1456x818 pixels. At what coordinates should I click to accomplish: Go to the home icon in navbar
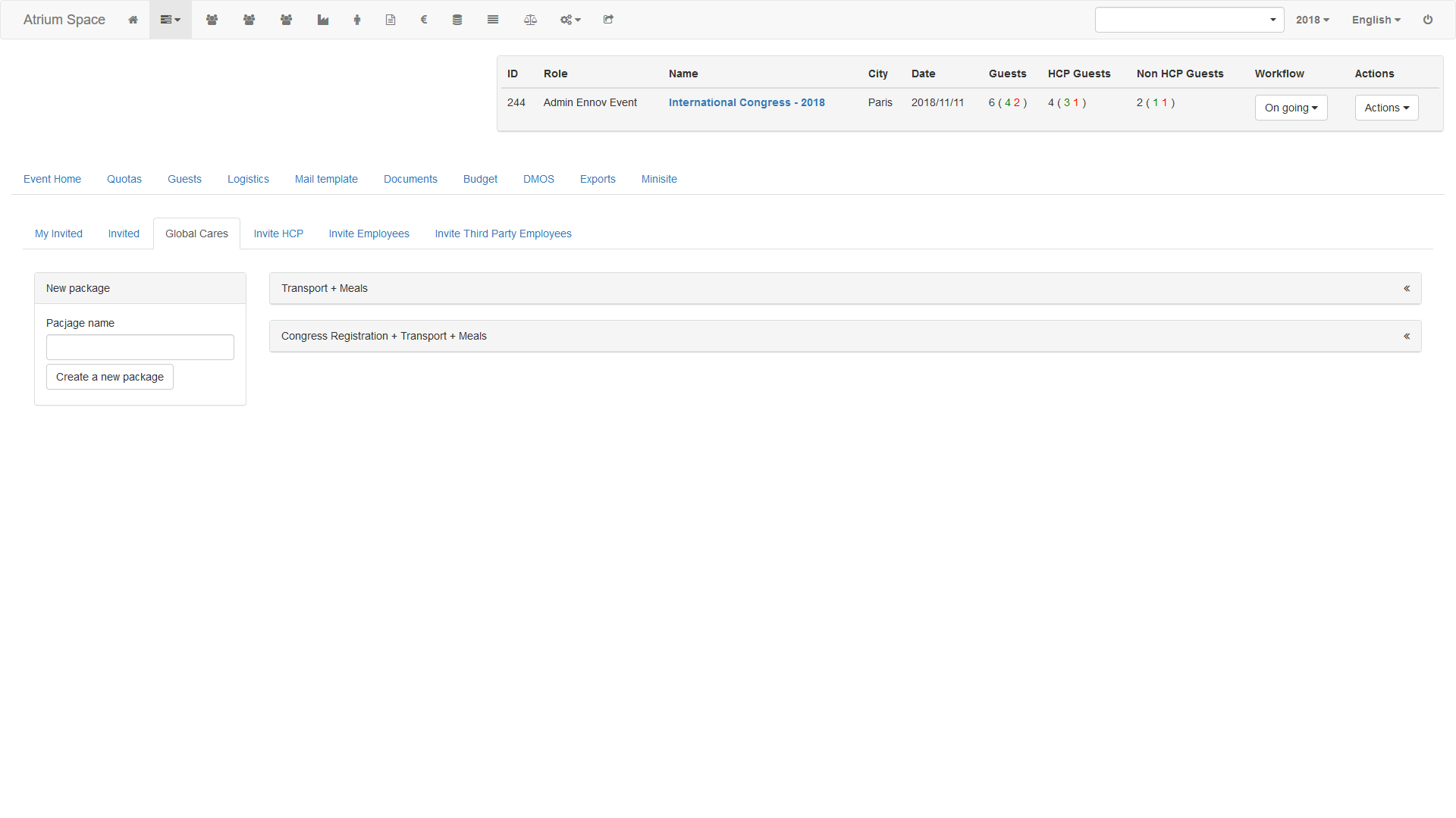tap(133, 20)
